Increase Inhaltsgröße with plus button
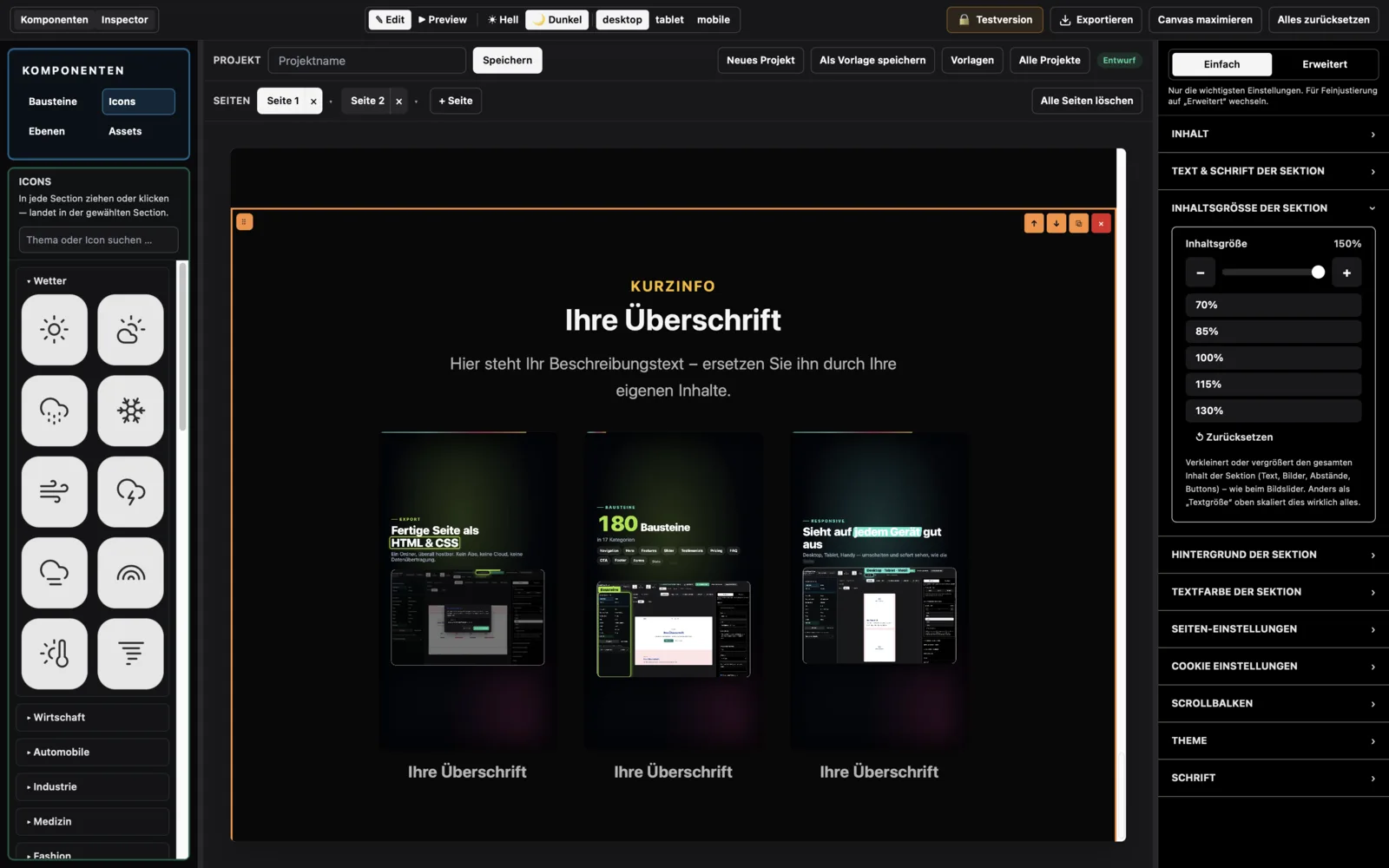 pos(1346,273)
